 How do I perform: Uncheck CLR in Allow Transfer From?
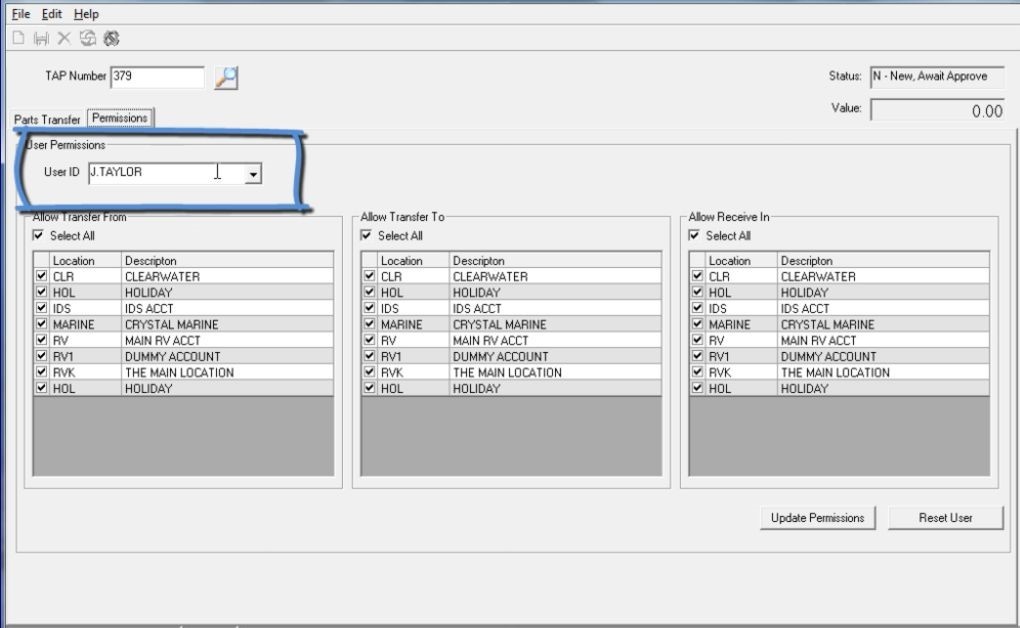point(42,276)
